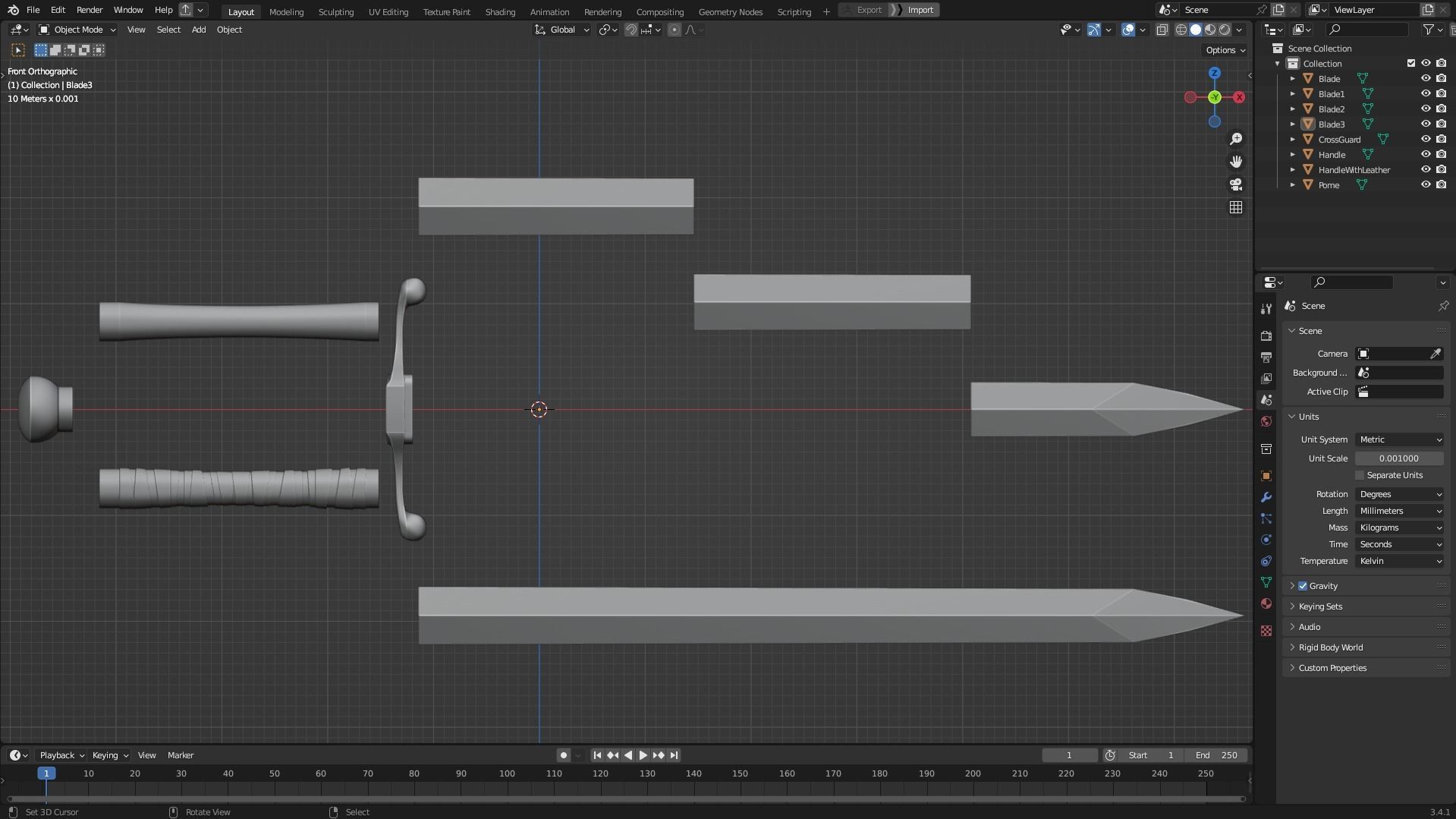This screenshot has width=1456, height=819.
Task: Open the Temperature units dropdown
Action: 1400,561
